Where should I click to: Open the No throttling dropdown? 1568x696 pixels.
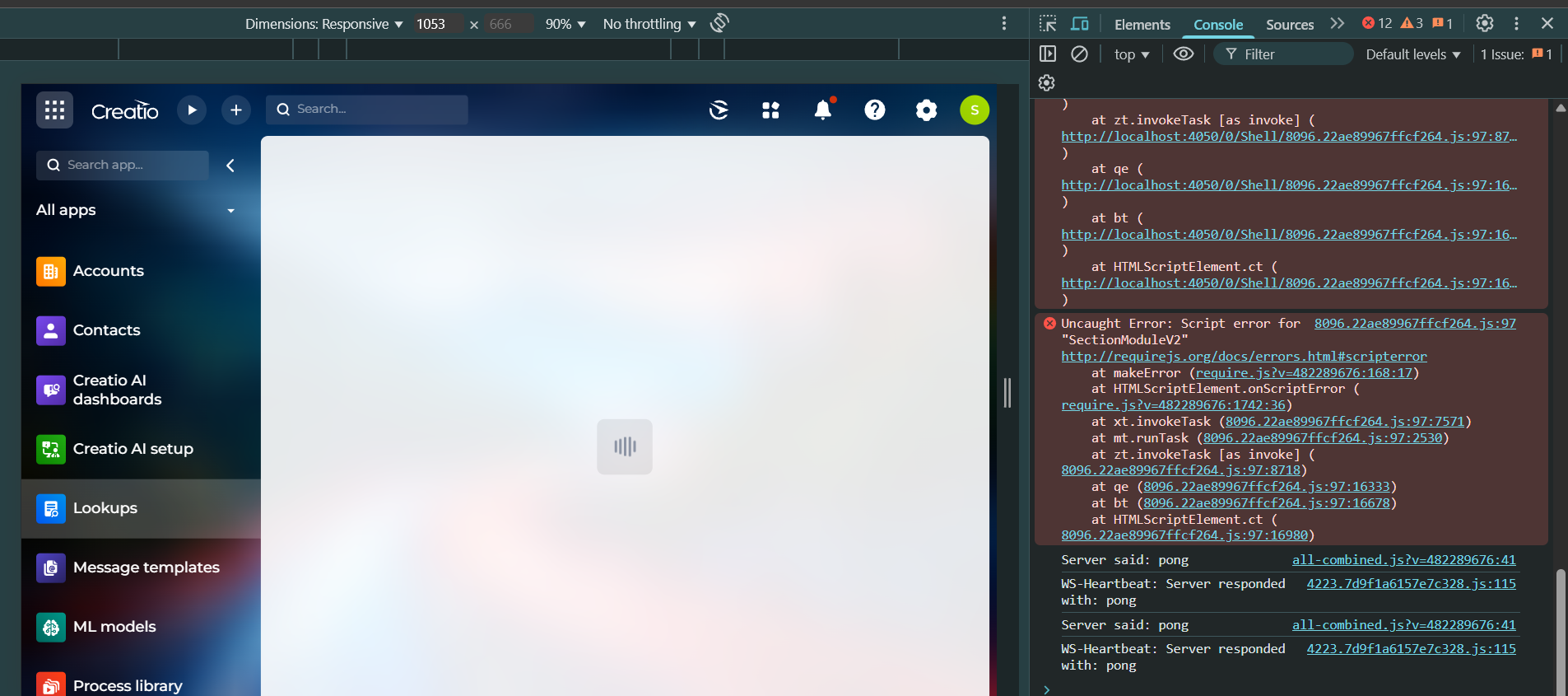pyautogui.click(x=649, y=24)
